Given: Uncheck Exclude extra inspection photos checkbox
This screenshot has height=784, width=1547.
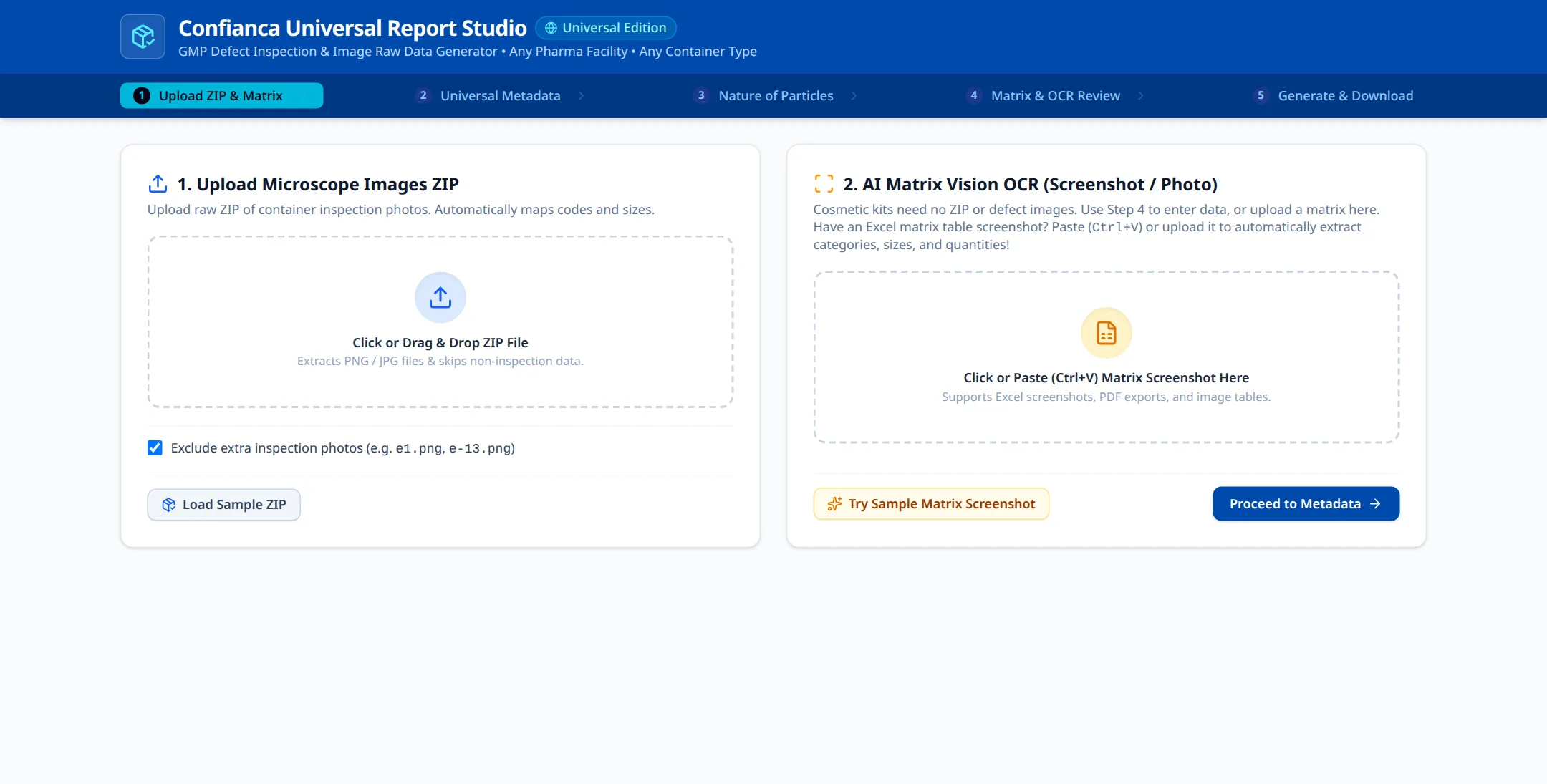Looking at the screenshot, I should pyautogui.click(x=155, y=448).
